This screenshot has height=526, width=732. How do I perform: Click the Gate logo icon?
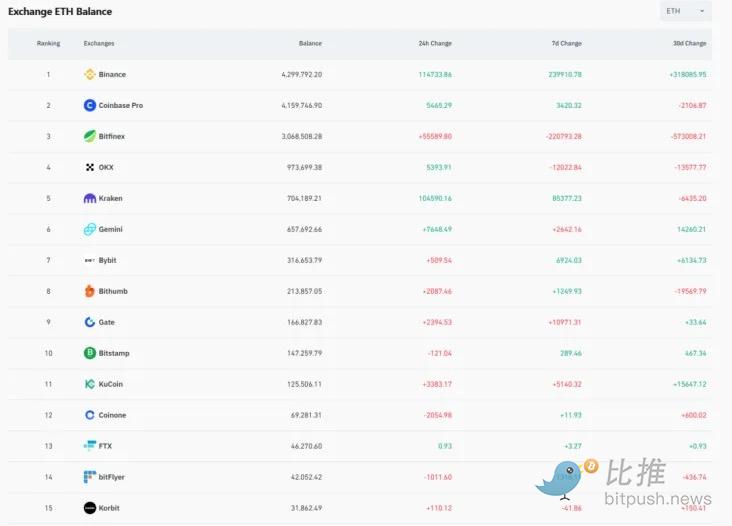[90, 322]
